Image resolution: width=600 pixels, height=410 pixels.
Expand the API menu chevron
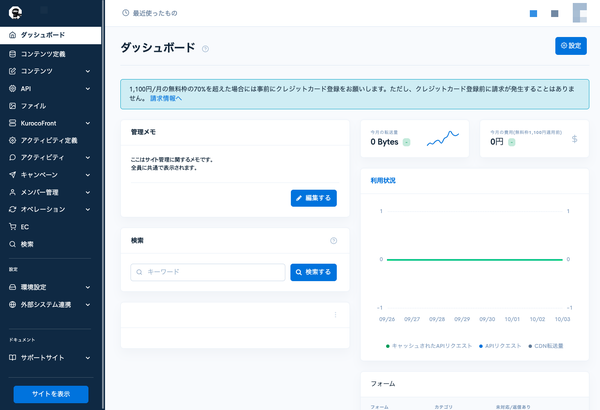88,88
